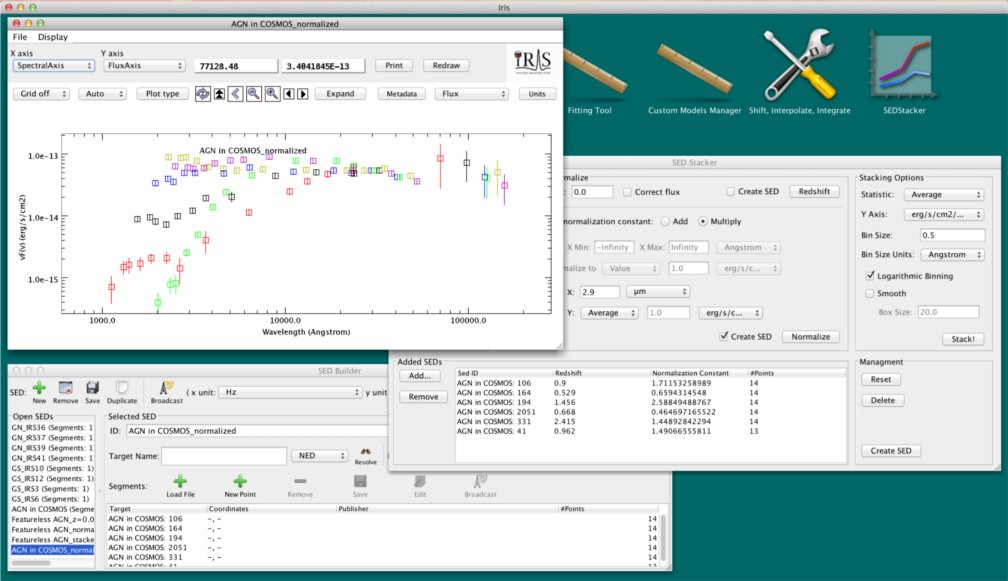Open the µm unit dropdown next to X
The height and width of the screenshot is (581, 1008).
click(658, 292)
